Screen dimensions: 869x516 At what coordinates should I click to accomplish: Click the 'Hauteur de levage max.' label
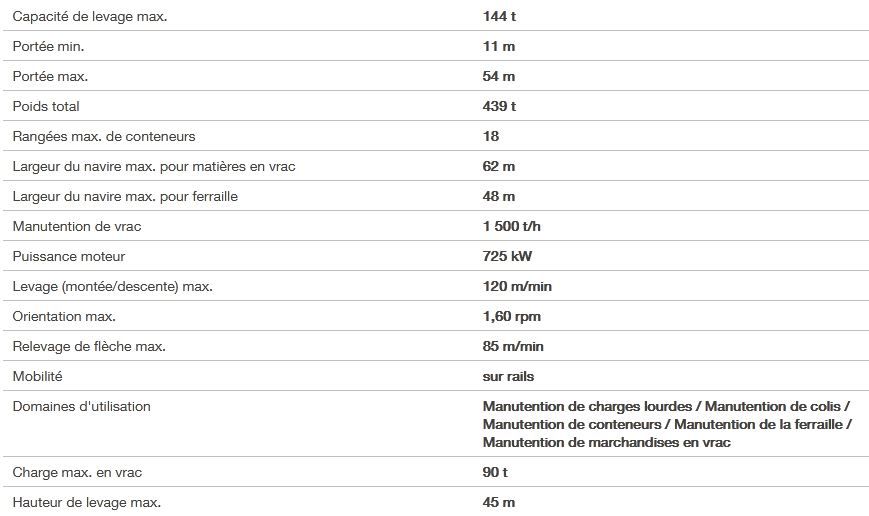click(x=86, y=502)
